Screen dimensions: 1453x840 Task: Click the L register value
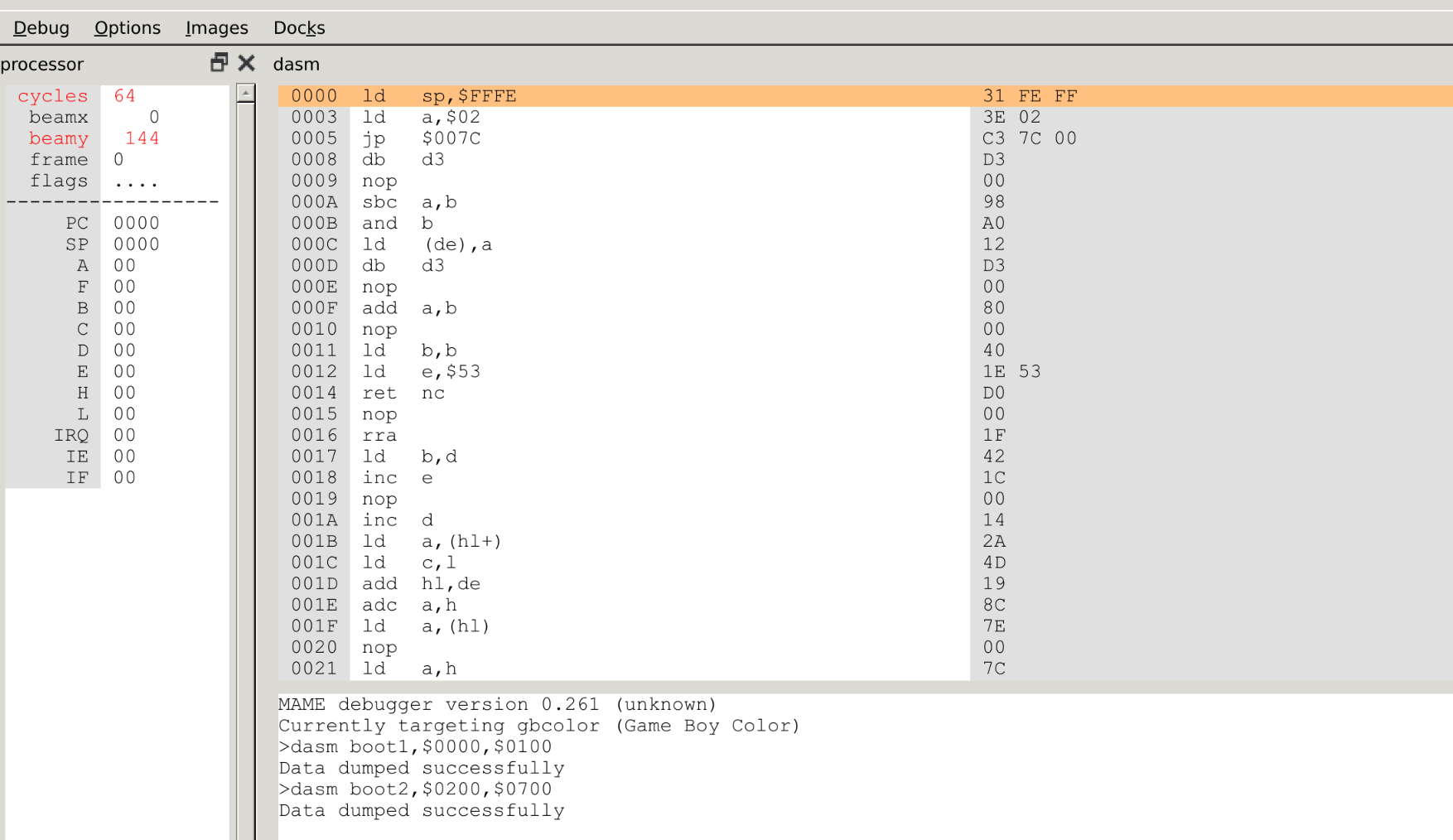(124, 414)
